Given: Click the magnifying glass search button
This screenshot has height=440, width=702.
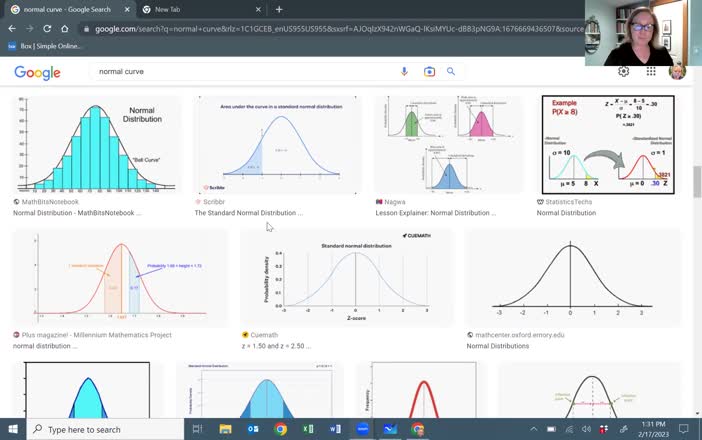Looking at the screenshot, I should pyautogui.click(x=451, y=72).
